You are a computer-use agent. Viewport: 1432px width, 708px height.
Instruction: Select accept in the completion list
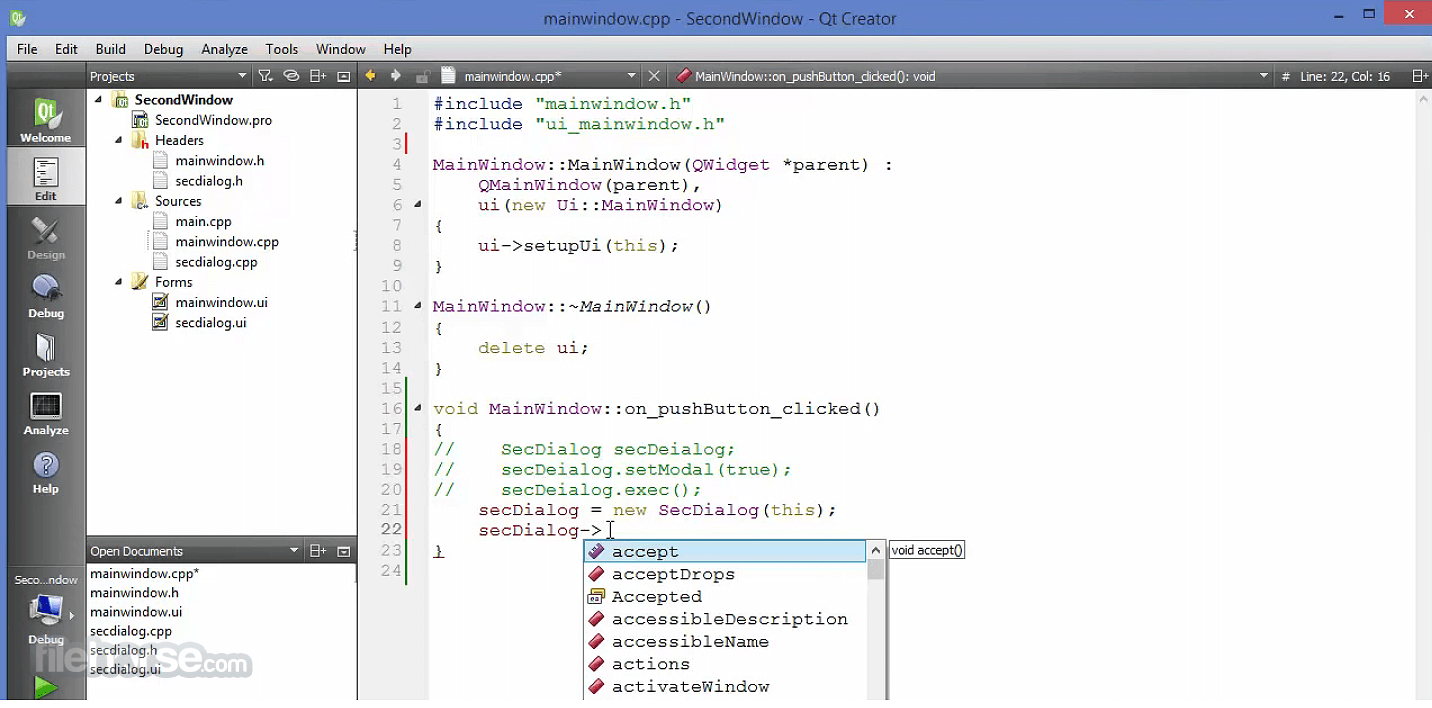(725, 551)
